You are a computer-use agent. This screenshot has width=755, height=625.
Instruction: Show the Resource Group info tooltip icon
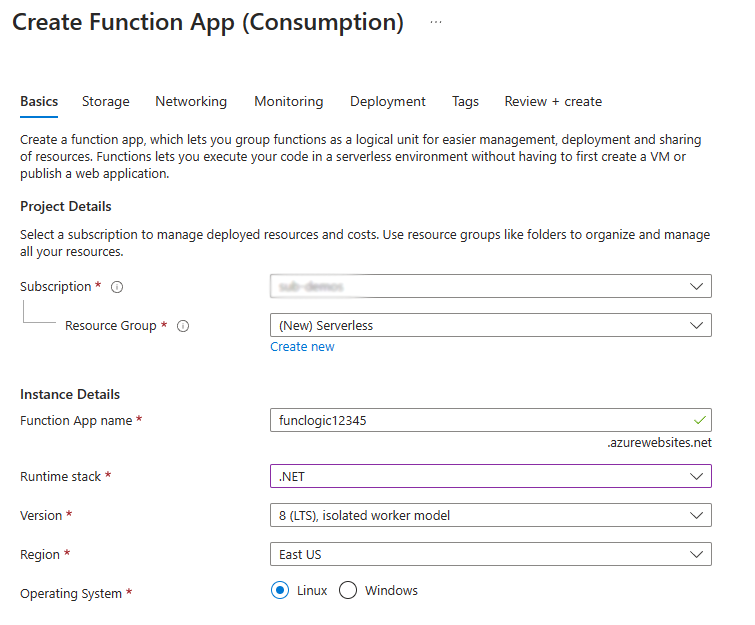[x=183, y=326]
